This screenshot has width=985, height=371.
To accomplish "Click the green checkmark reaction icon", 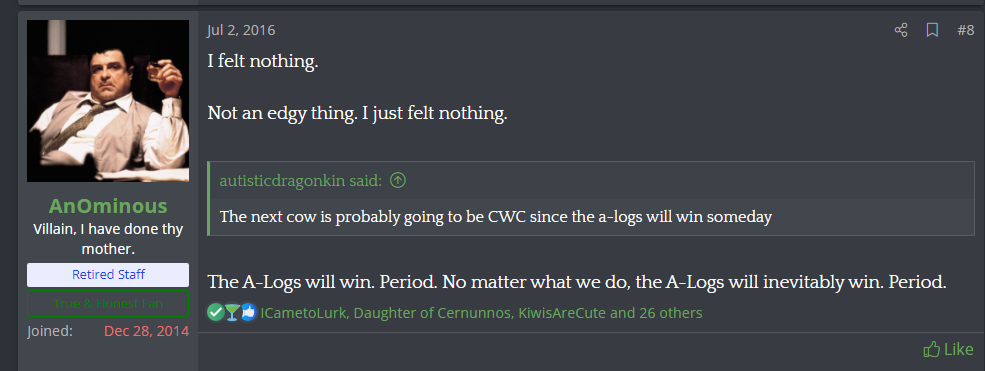I will click(x=215, y=312).
